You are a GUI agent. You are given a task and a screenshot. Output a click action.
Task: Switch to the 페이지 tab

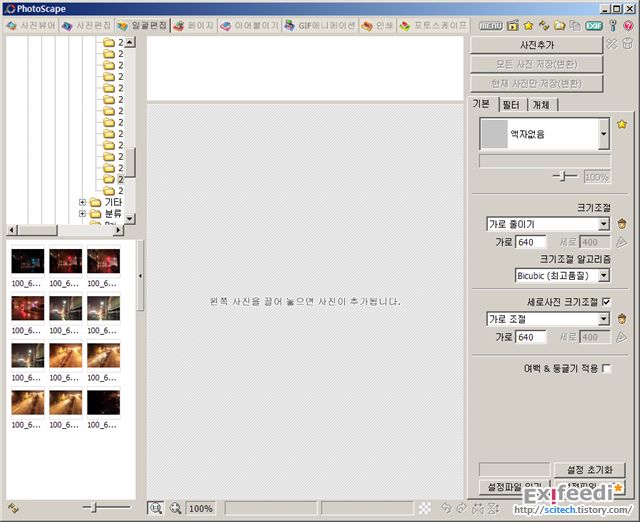coord(194,26)
